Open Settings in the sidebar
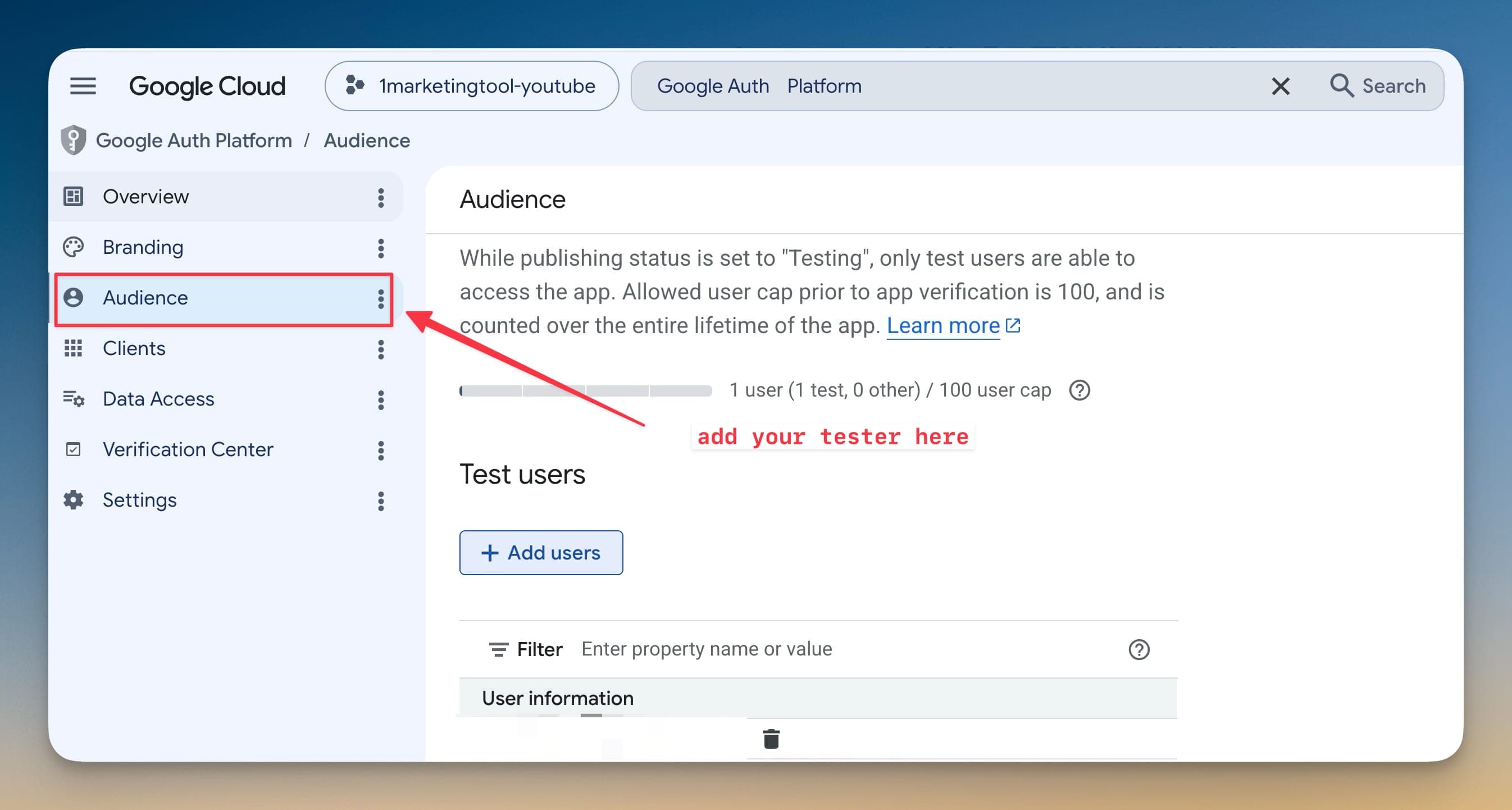This screenshot has width=1512, height=810. (226, 500)
